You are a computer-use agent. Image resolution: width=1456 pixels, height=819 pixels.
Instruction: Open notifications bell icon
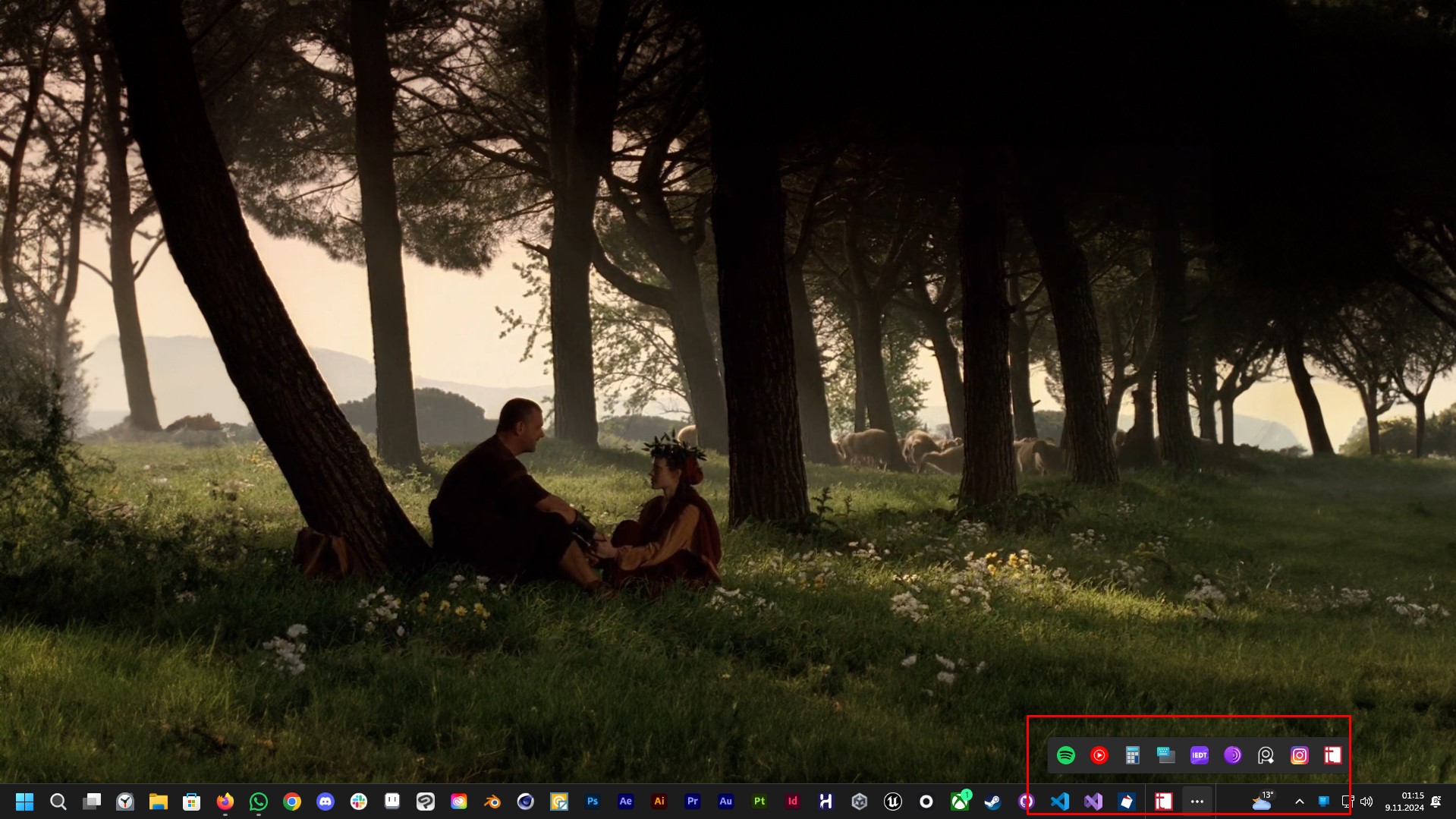[1436, 802]
